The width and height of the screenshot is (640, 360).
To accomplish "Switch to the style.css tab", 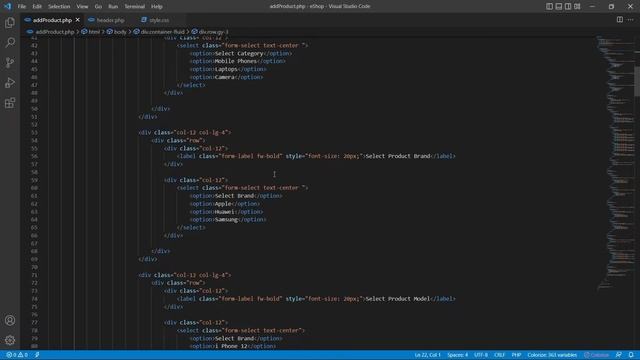I will (x=159, y=20).
